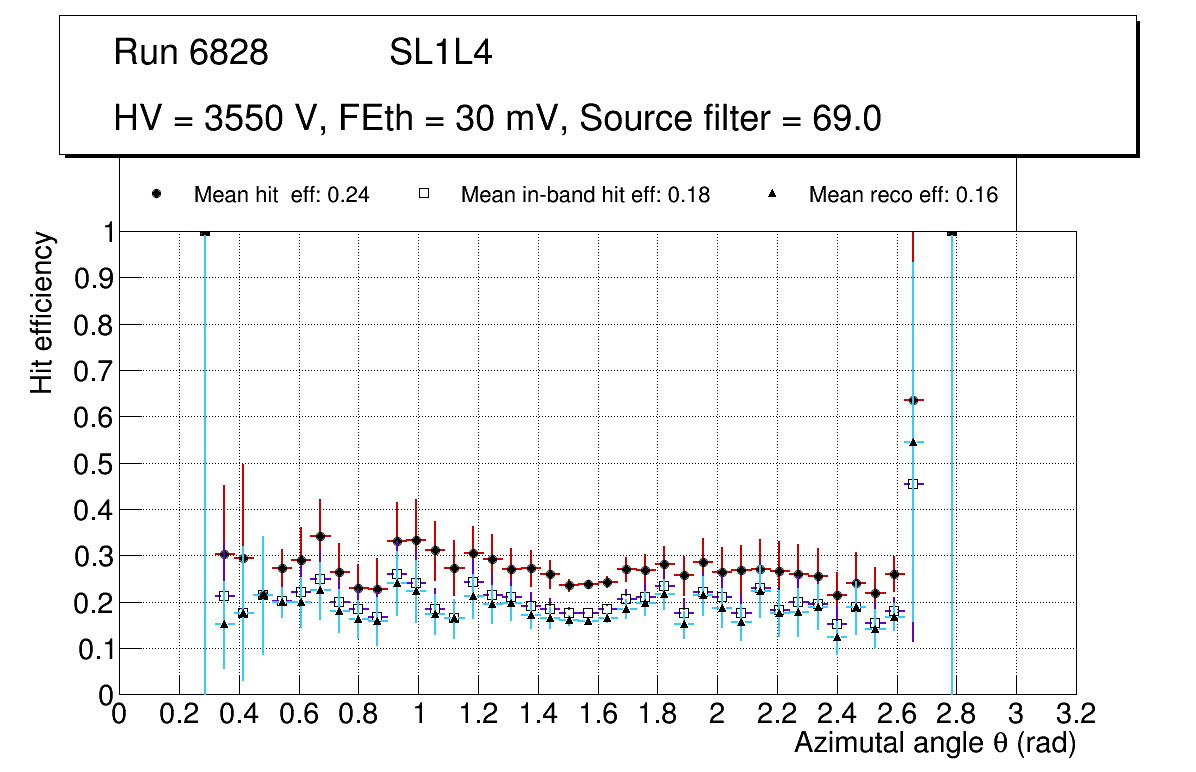Click the '3.2' x-axis tick label
Screen dimensions: 1196x772
coord(1077,714)
